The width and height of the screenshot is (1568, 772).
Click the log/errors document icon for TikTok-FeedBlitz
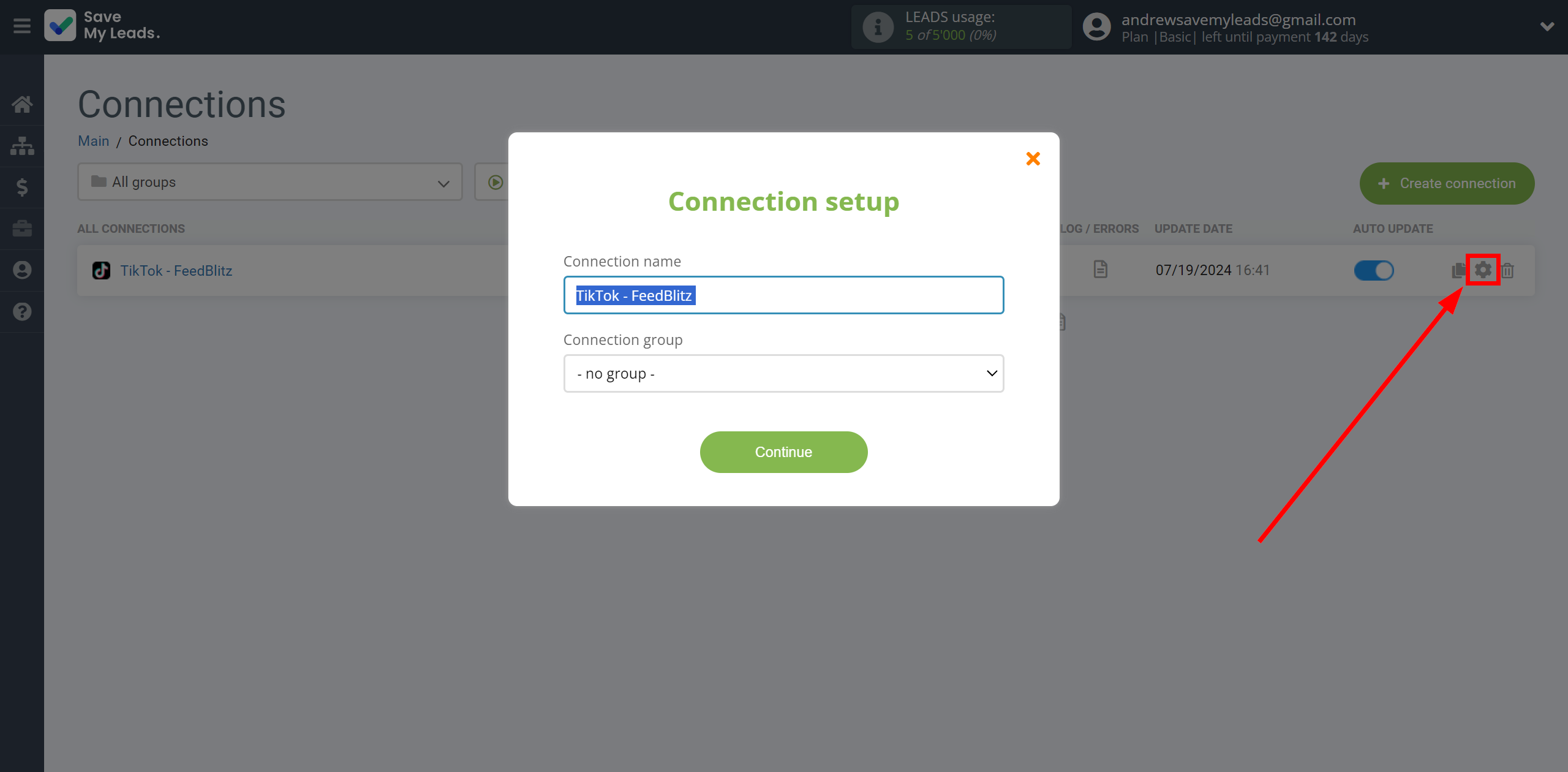pos(1100,269)
